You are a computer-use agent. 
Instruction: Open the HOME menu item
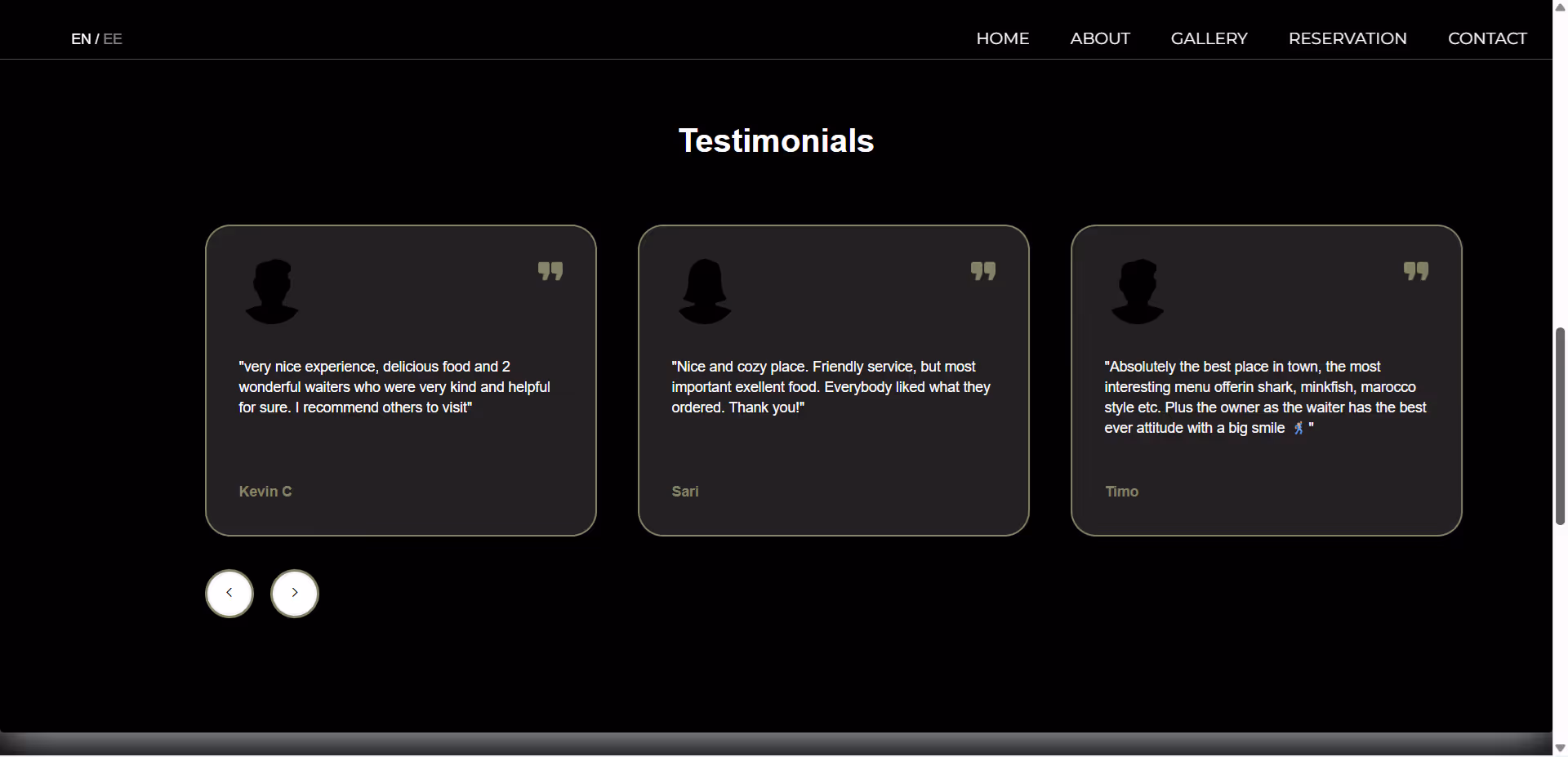[1003, 38]
